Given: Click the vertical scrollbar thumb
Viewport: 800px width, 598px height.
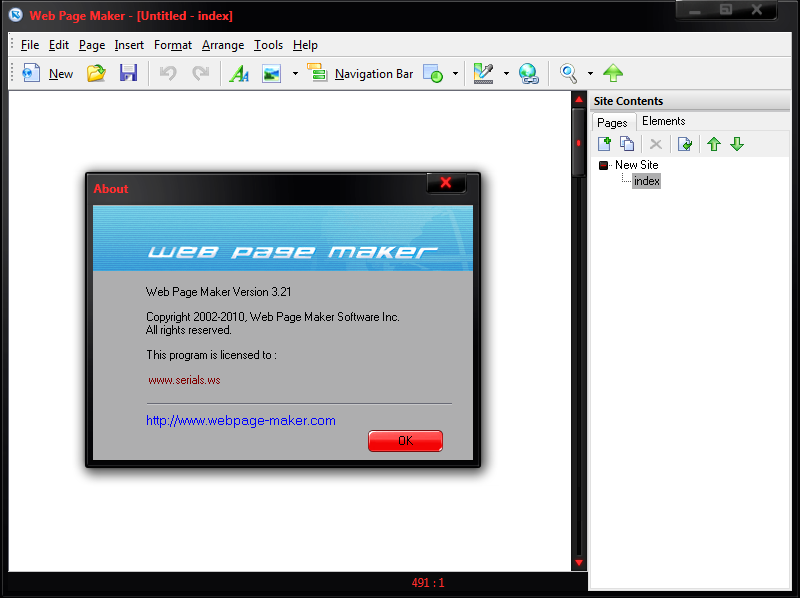Looking at the screenshot, I should pyautogui.click(x=579, y=142).
